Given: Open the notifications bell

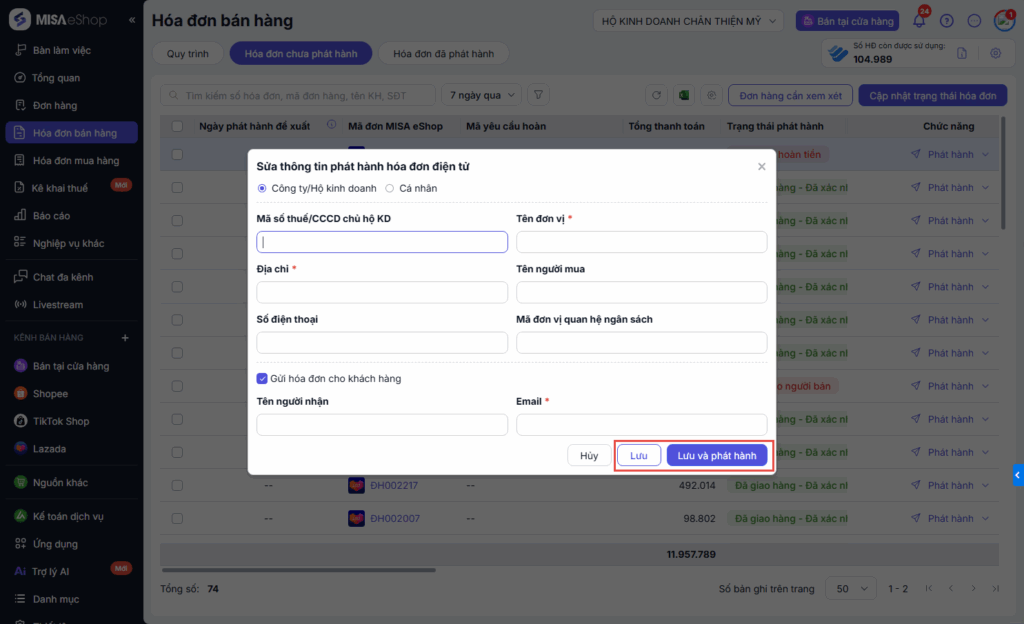Looking at the screenshot, I should pos(919,21).
